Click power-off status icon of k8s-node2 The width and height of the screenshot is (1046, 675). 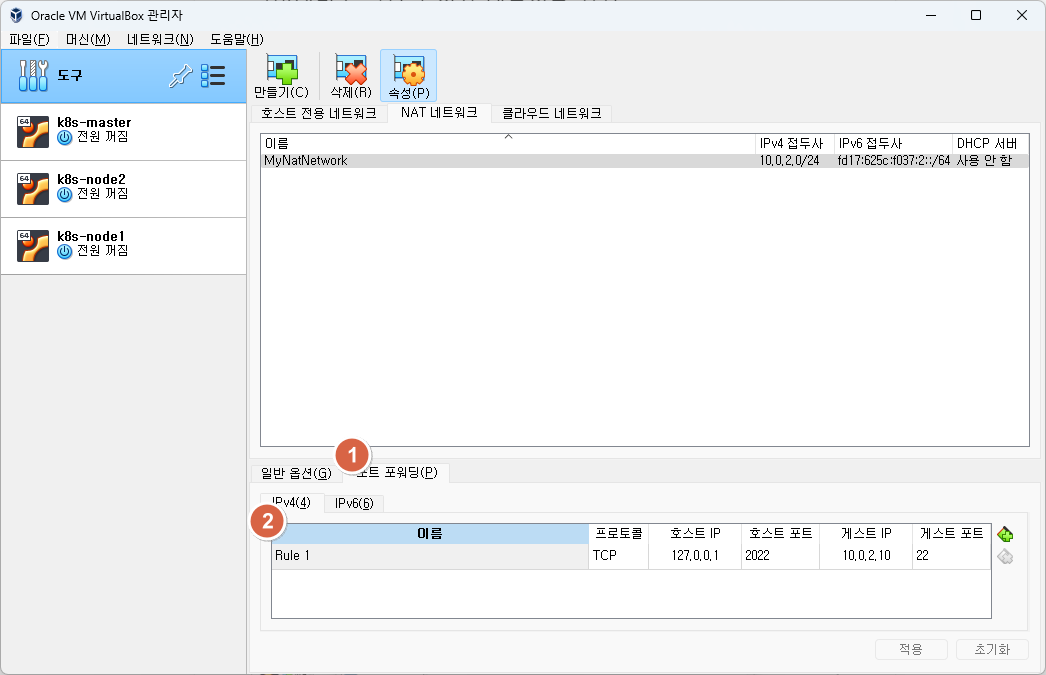(x=65, y=194)
